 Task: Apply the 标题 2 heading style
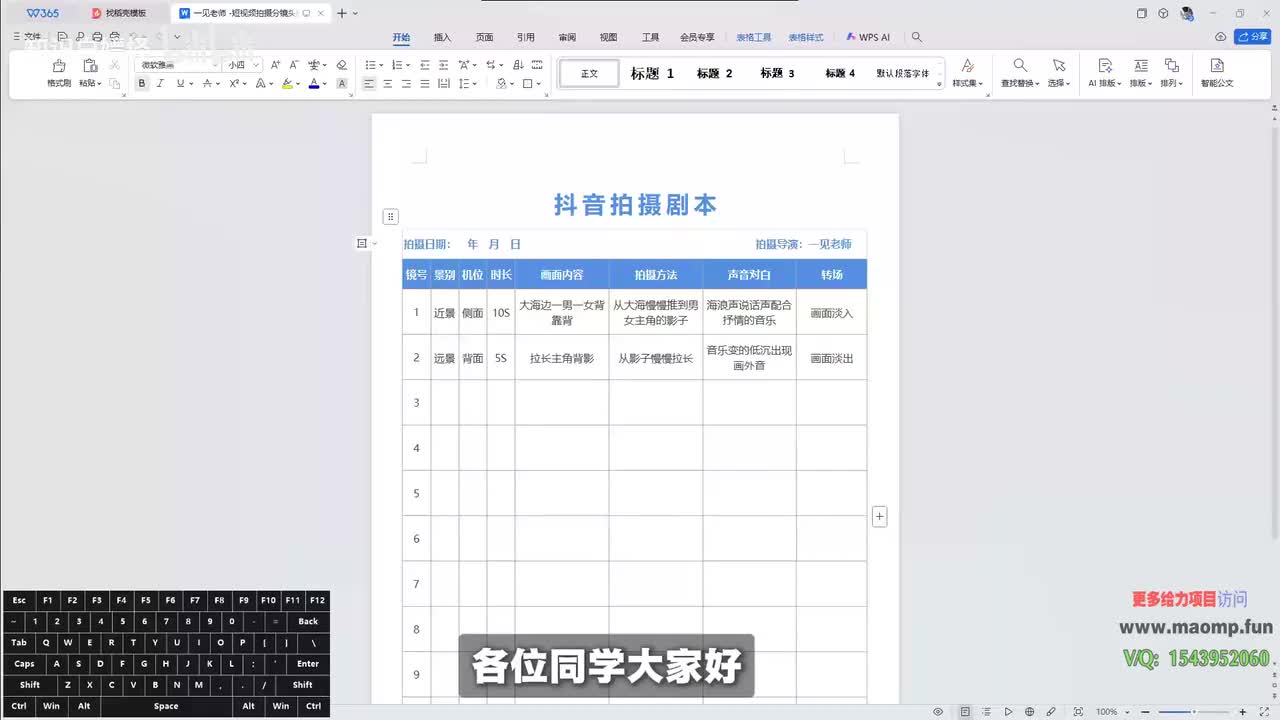[x=715, y=73]
